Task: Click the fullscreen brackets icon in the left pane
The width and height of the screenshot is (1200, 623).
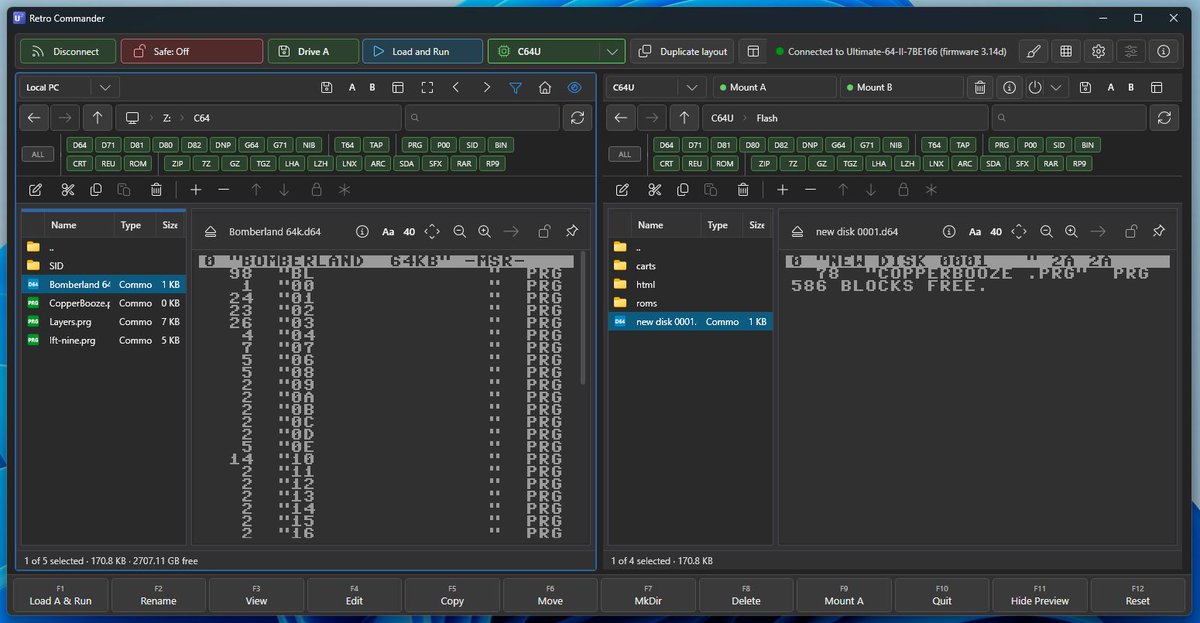Action: pyautogui.click(x=427, y=87)
